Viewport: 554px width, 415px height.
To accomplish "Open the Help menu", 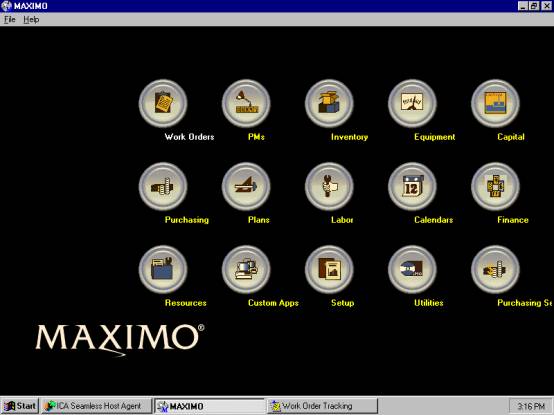I will coord(31,19).
